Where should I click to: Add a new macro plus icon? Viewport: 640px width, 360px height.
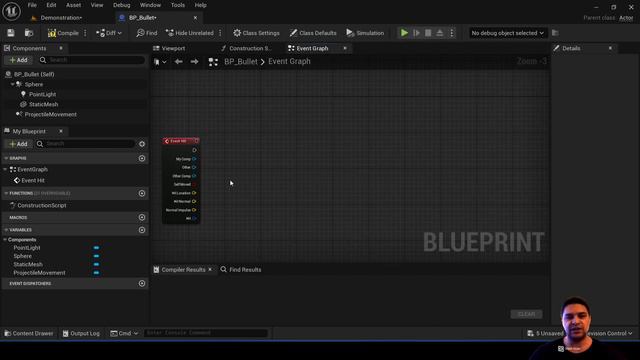click(x=142, y=218)
